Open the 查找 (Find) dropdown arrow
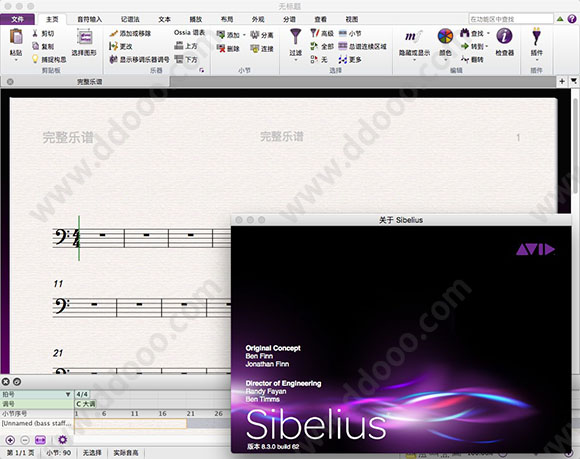The height and width of the screenshot is (459, 580). (488, 33)
